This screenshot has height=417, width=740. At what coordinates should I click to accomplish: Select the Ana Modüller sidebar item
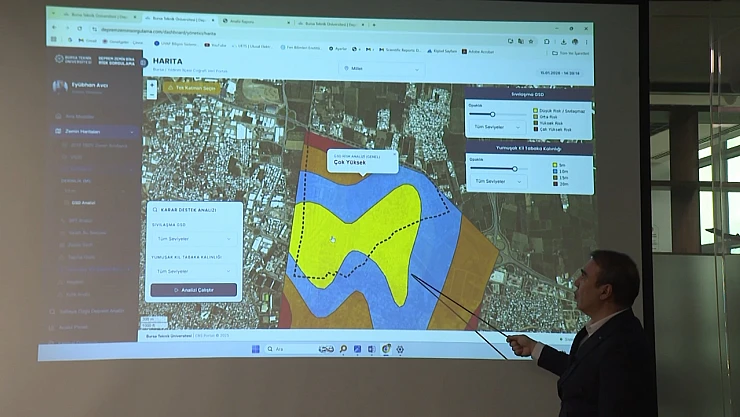point(78,116)
